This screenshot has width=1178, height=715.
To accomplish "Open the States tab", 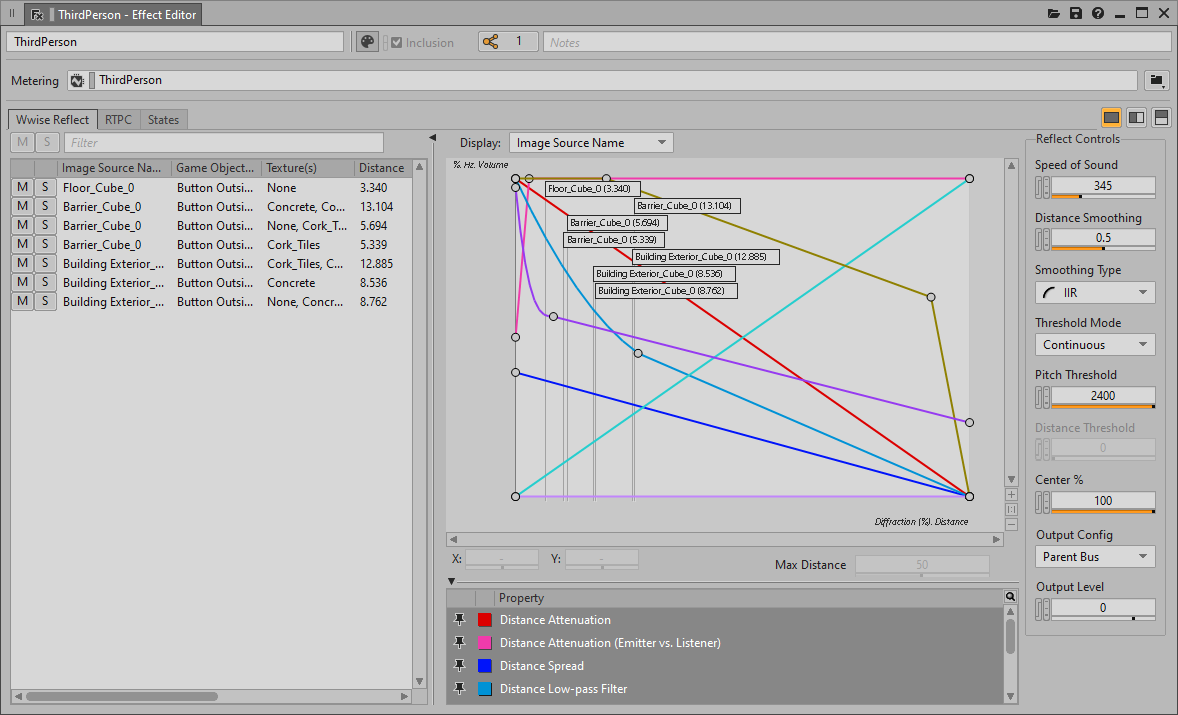I will point(163,120).
